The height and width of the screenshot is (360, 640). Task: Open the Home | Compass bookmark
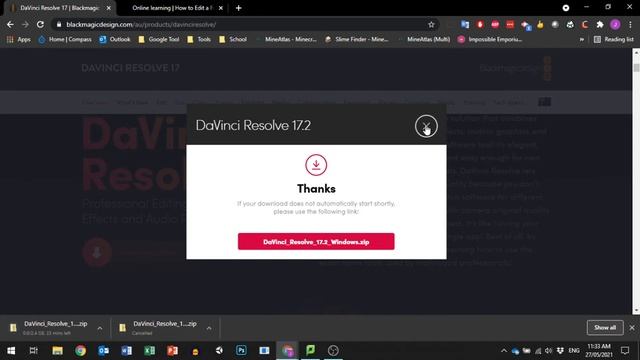click(x=65, y=39)
